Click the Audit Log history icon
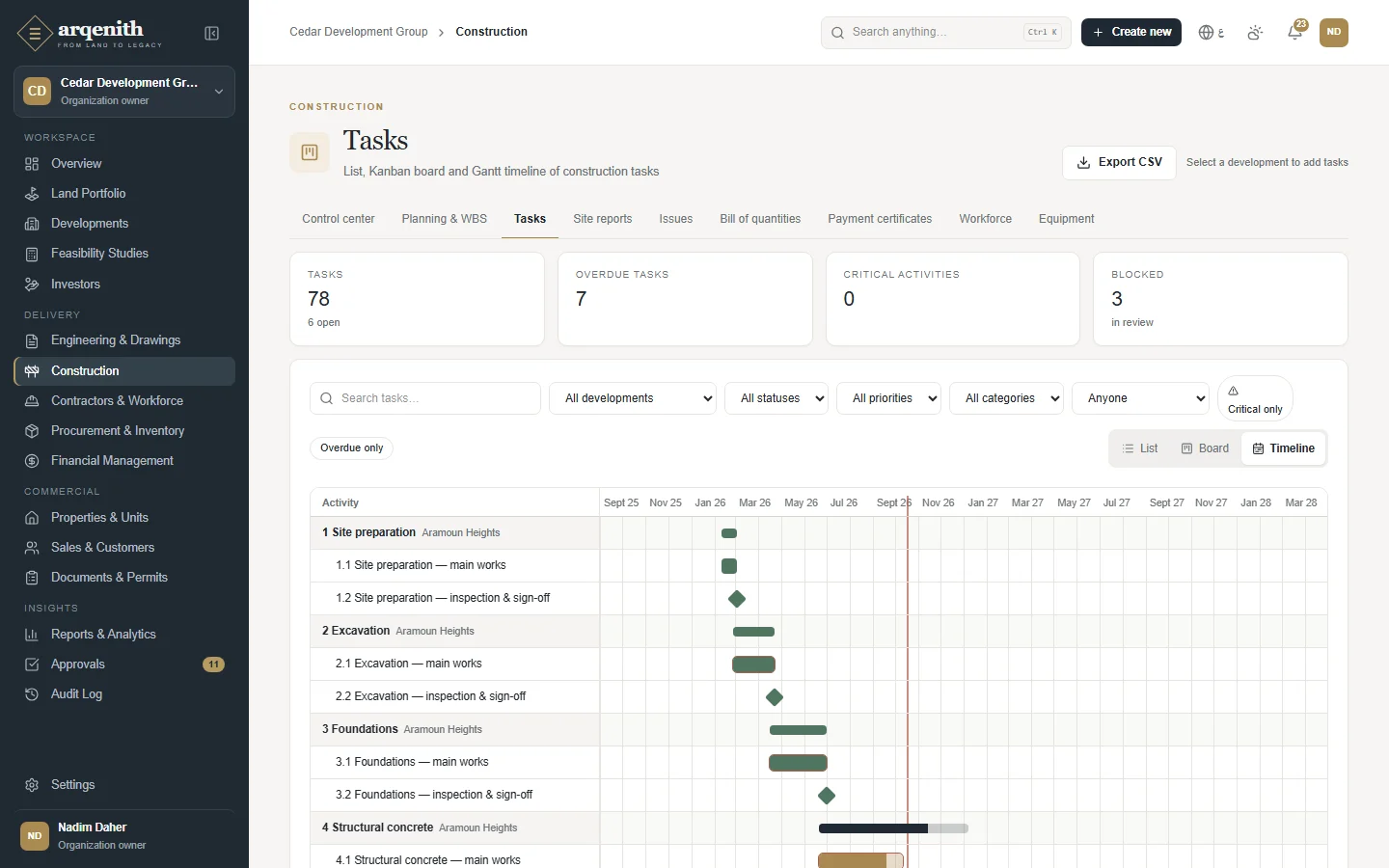Screen dimensions: 1389x868 [32, 694]
